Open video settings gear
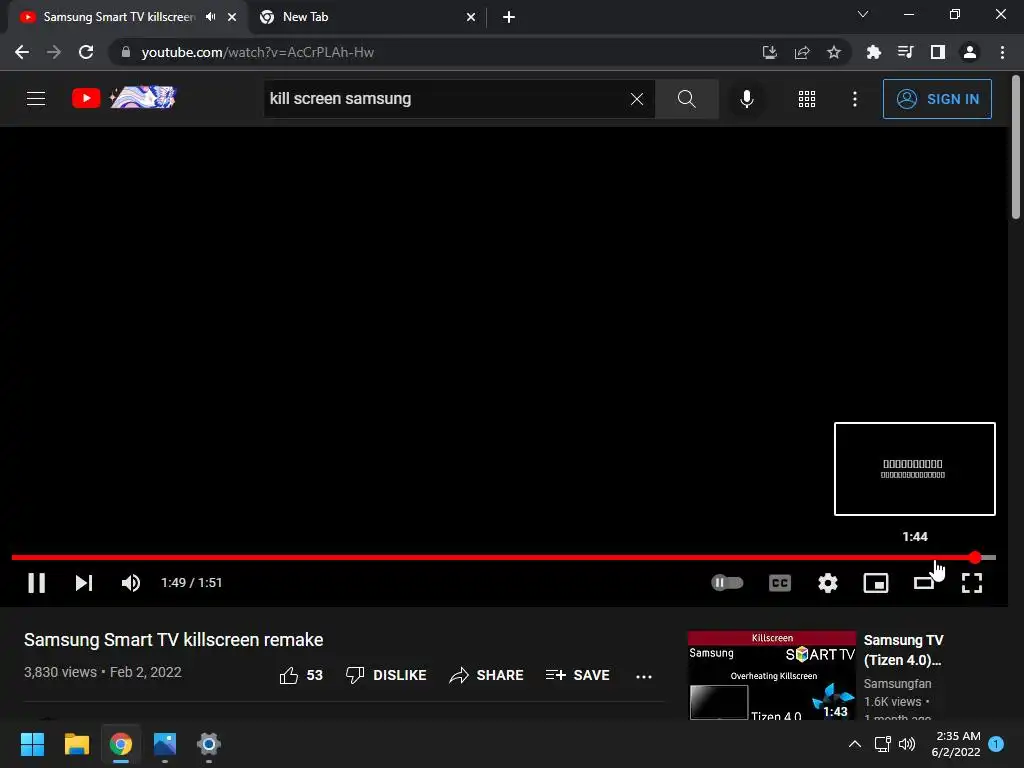Image resolution: width=1024 pixels, height=768 pixels. (827, 583)
